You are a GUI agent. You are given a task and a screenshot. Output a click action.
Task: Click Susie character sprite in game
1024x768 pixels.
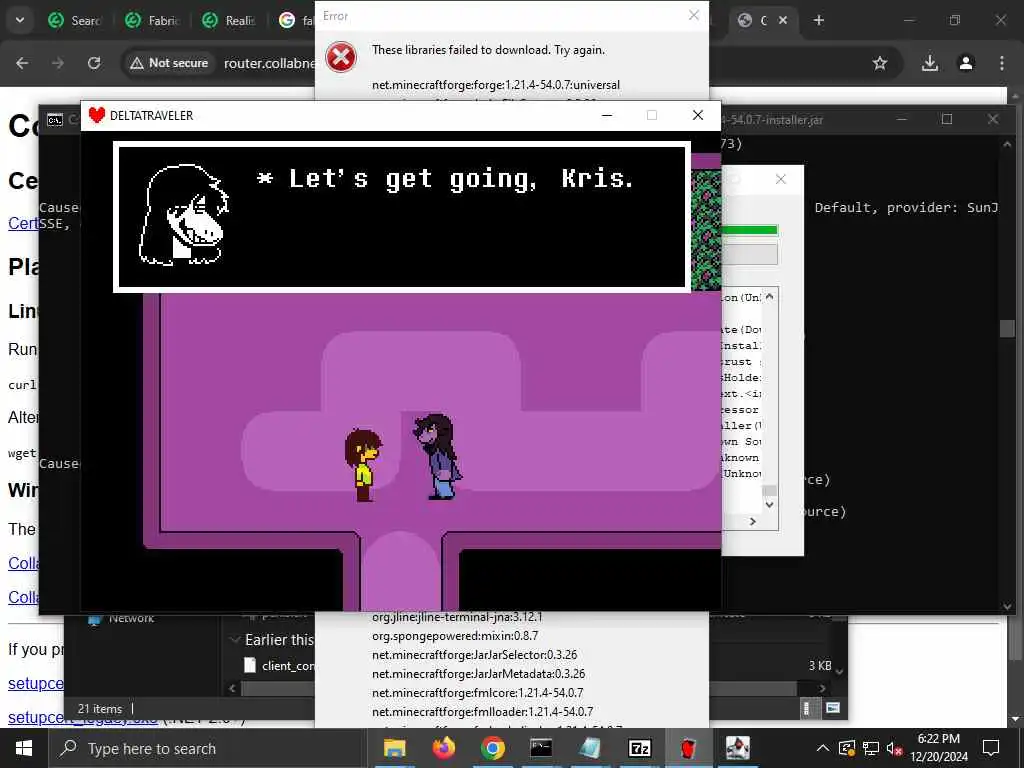(x=438, y=456)
